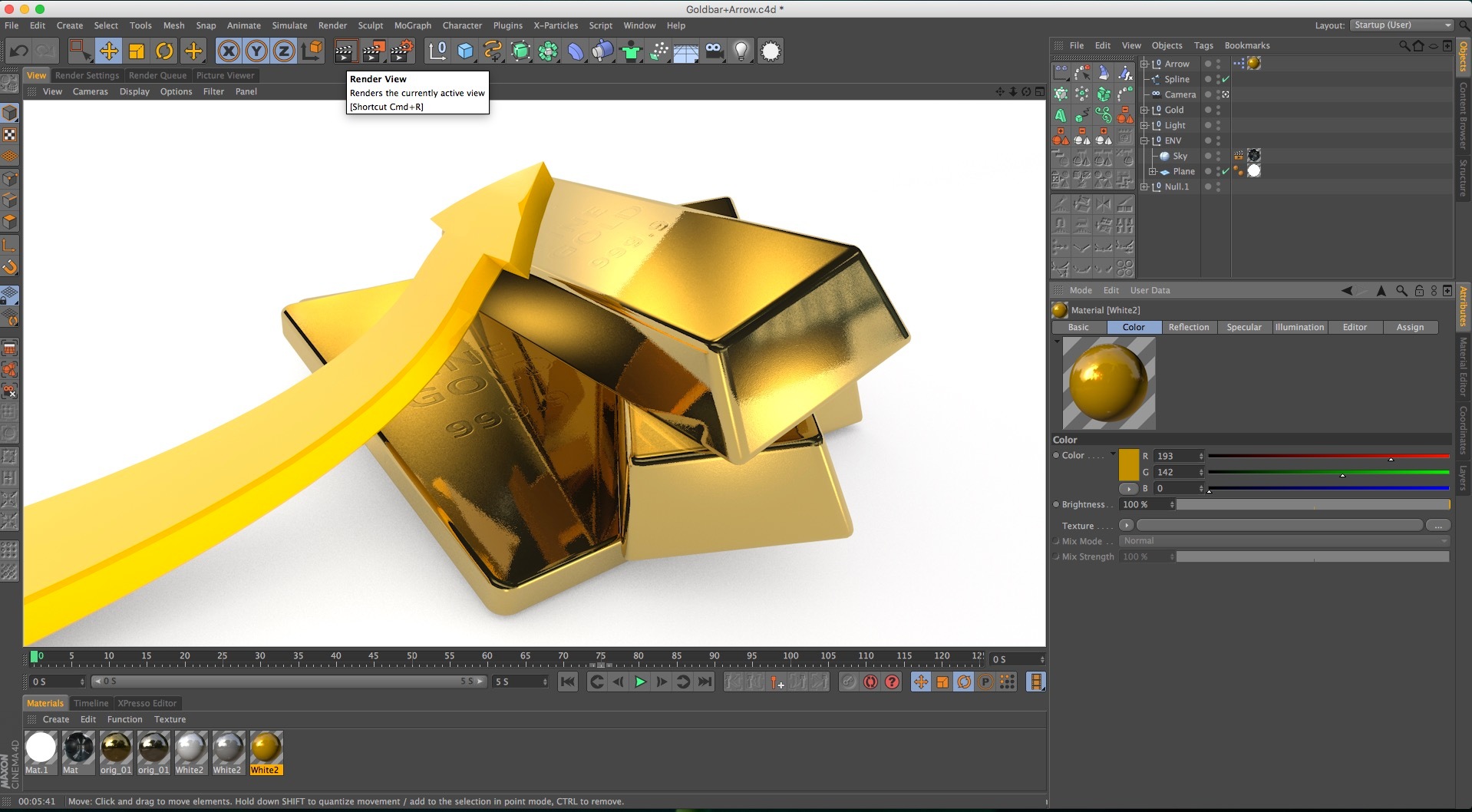This screenshot has height=812, width=1472.
Task: Collapse the ENV group in Object Manager
Action: pyautogui.click(x=1144, y=140)
